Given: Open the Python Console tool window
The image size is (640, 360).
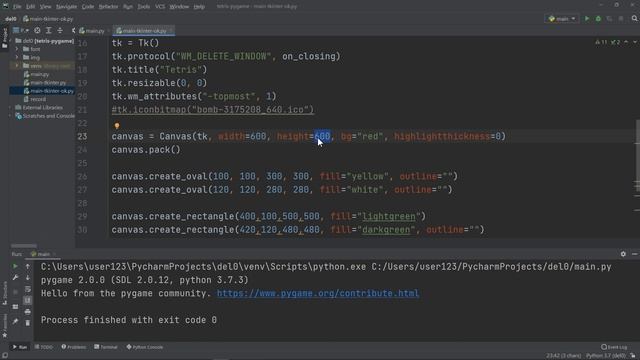Looking at the screenshot, I should click(x=144, y=347).
